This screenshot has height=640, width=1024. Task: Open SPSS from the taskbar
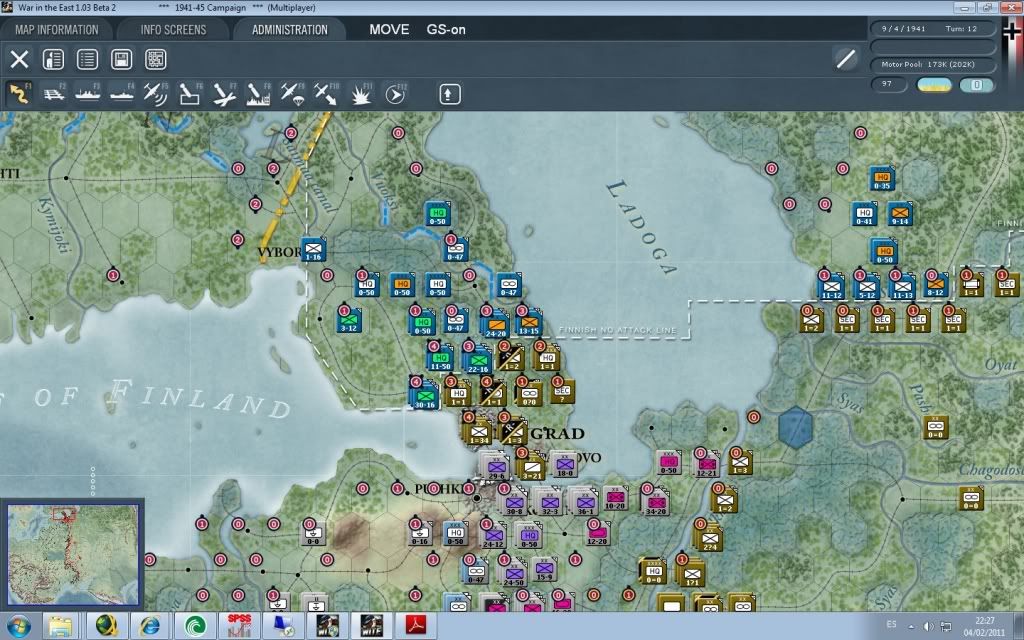(238, 627)
